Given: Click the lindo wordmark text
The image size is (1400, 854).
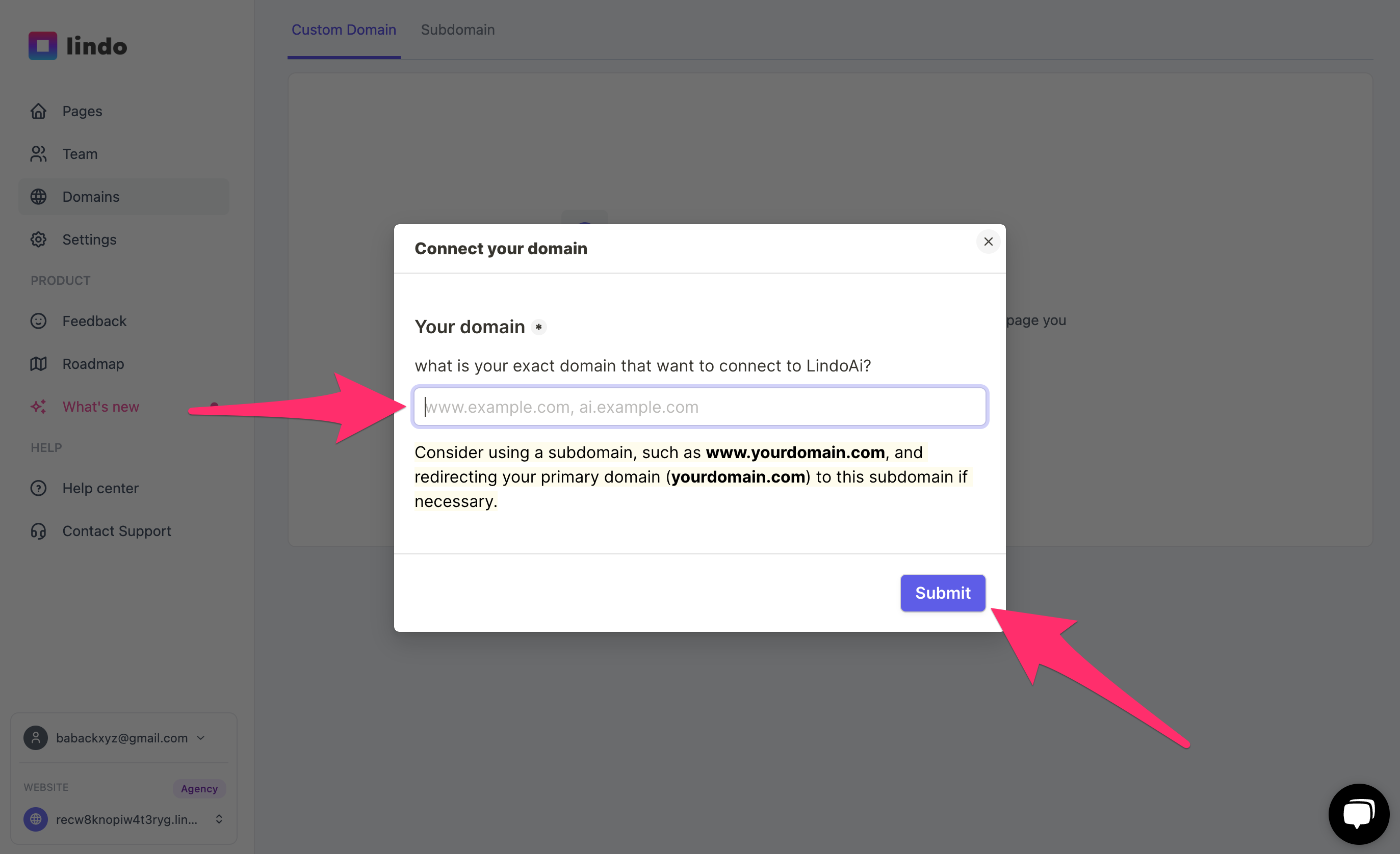Looking at the screenshot, I should click(96, 46).
